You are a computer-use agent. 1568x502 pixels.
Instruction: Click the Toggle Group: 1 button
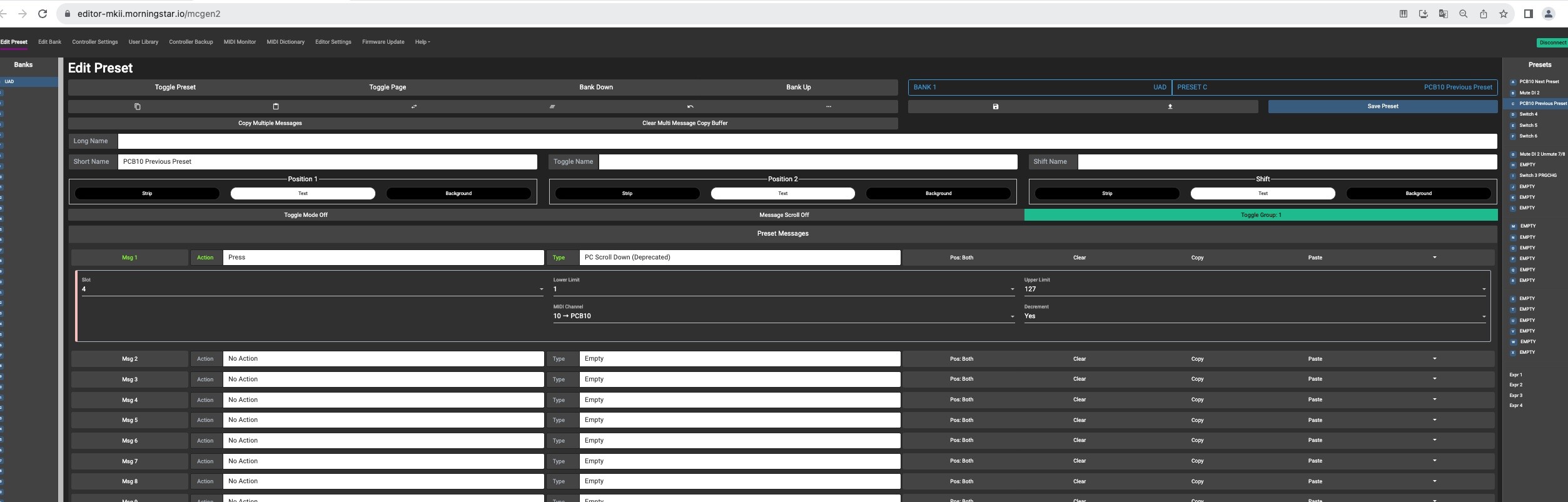1261,215
